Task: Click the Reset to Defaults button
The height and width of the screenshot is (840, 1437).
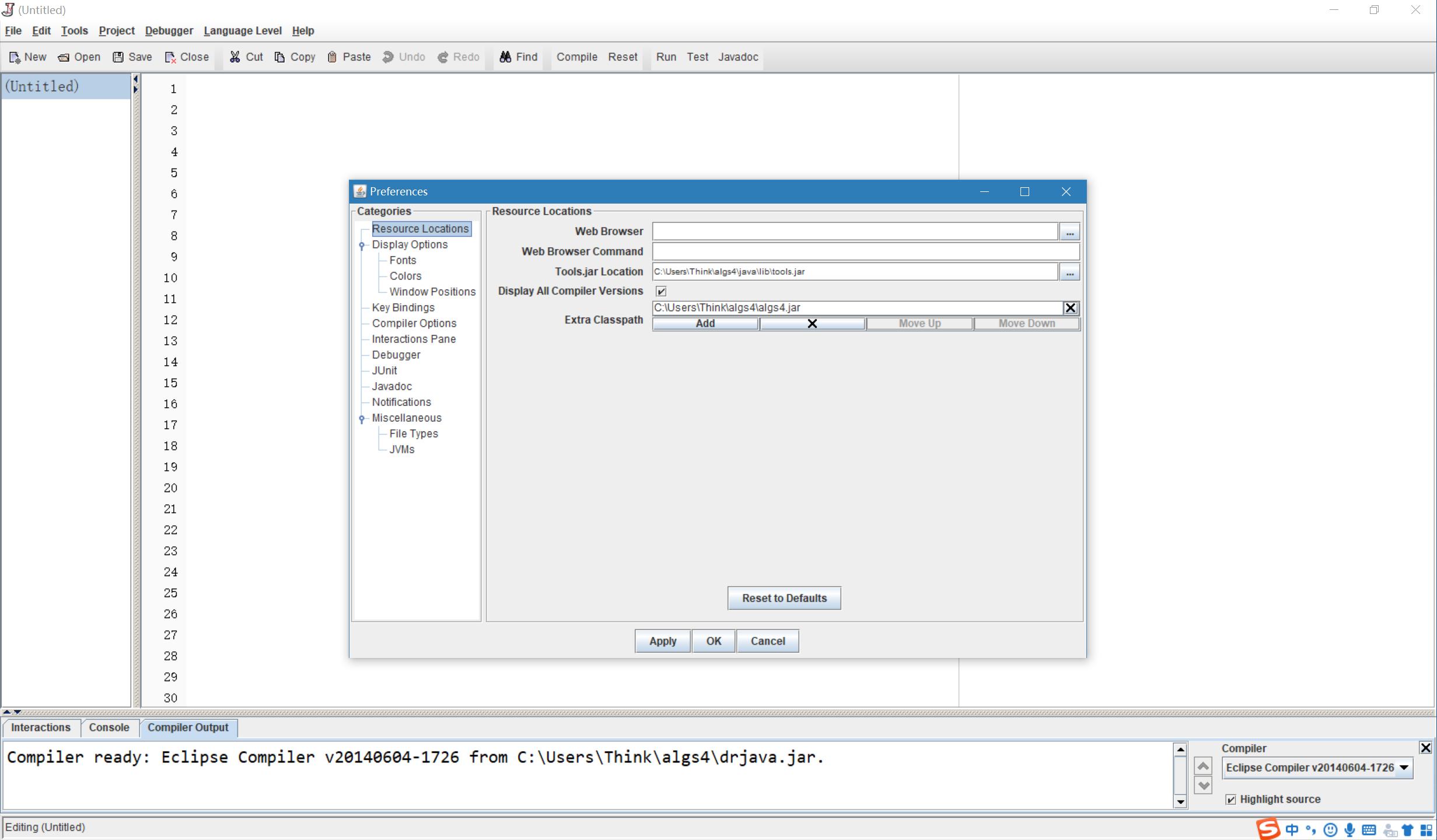Action: (784, 597)
